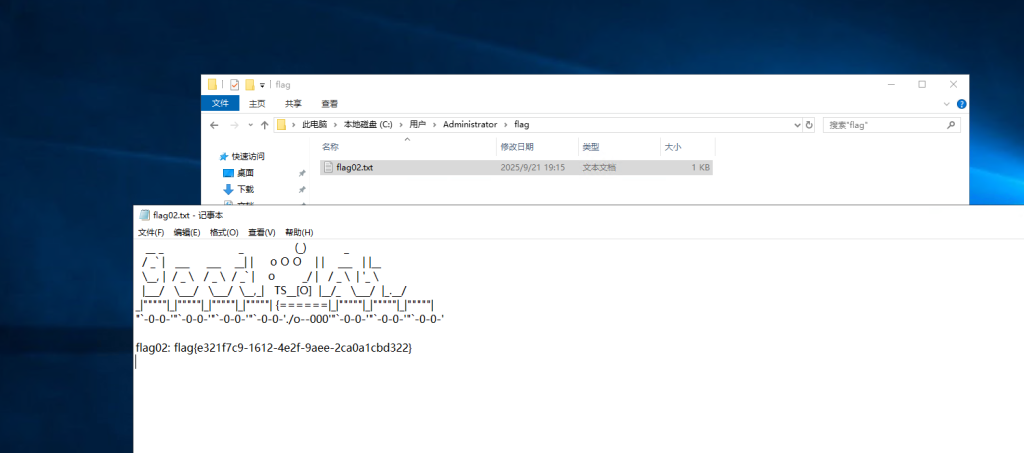Open the Customize Quick Access Toolbar dropdown
This screenshot has height=453, width=1024.
point(262,85)
